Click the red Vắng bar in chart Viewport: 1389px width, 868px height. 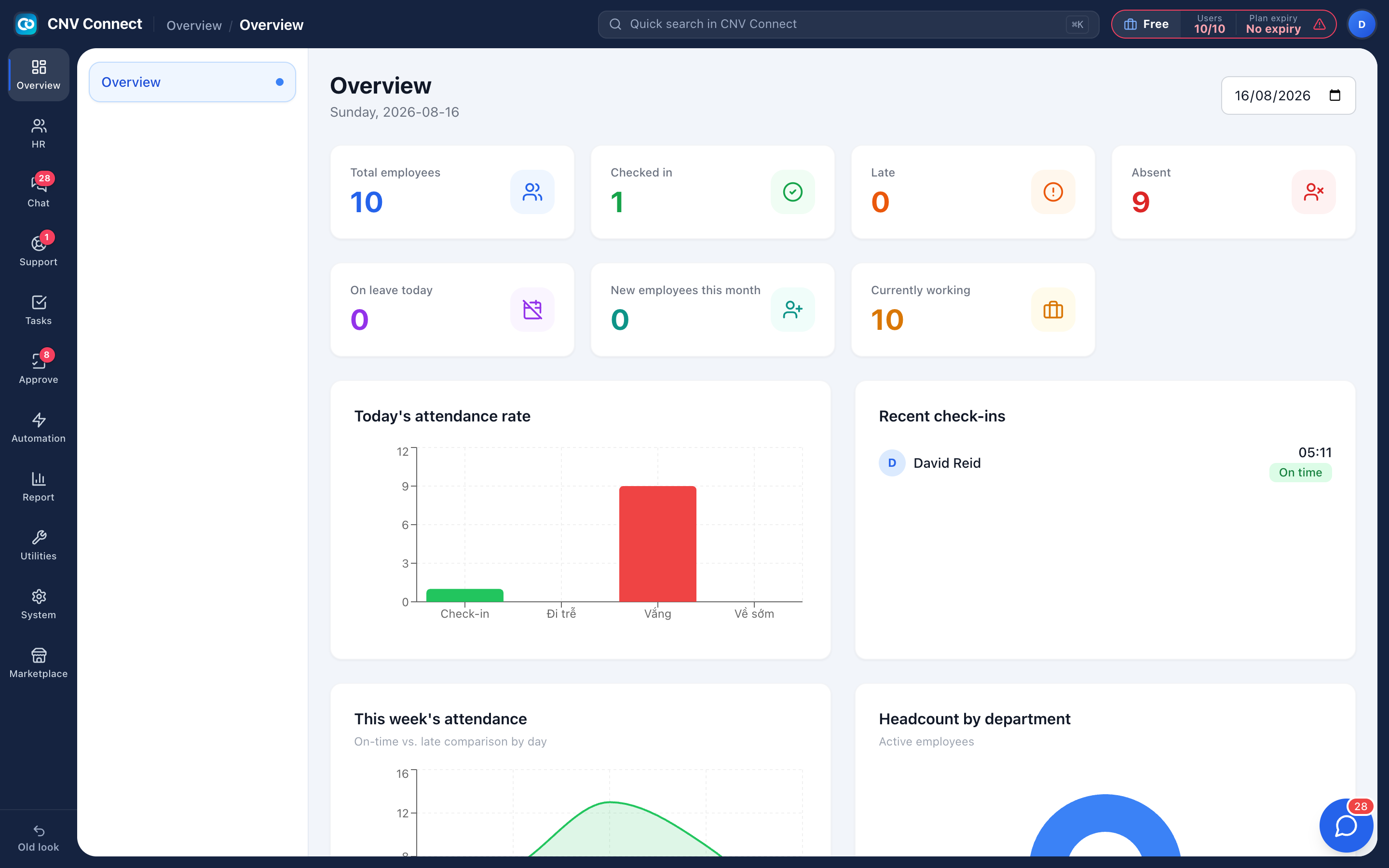[657, 543]
